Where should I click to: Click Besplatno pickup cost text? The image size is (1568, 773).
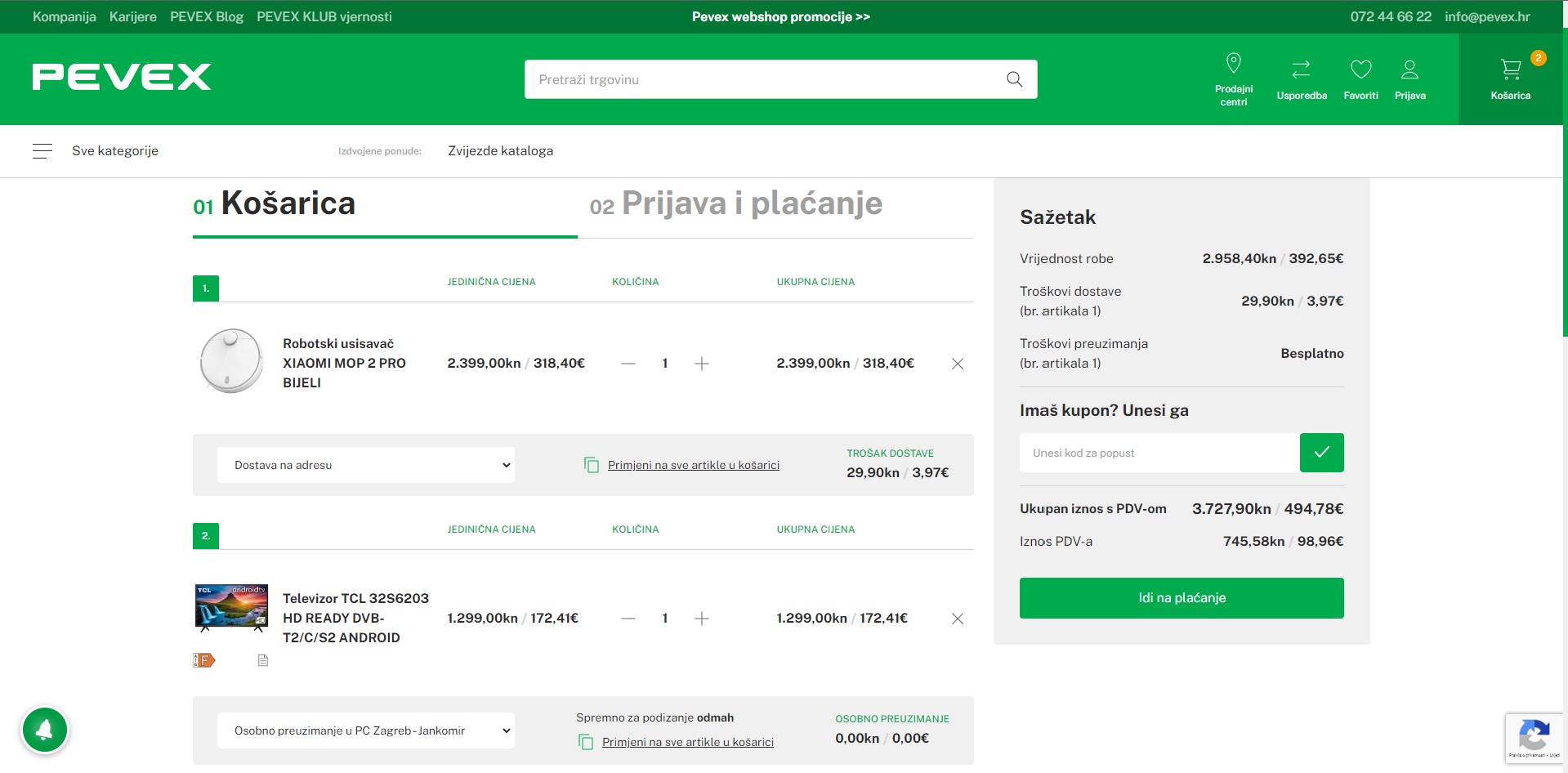click(1311, 353)
